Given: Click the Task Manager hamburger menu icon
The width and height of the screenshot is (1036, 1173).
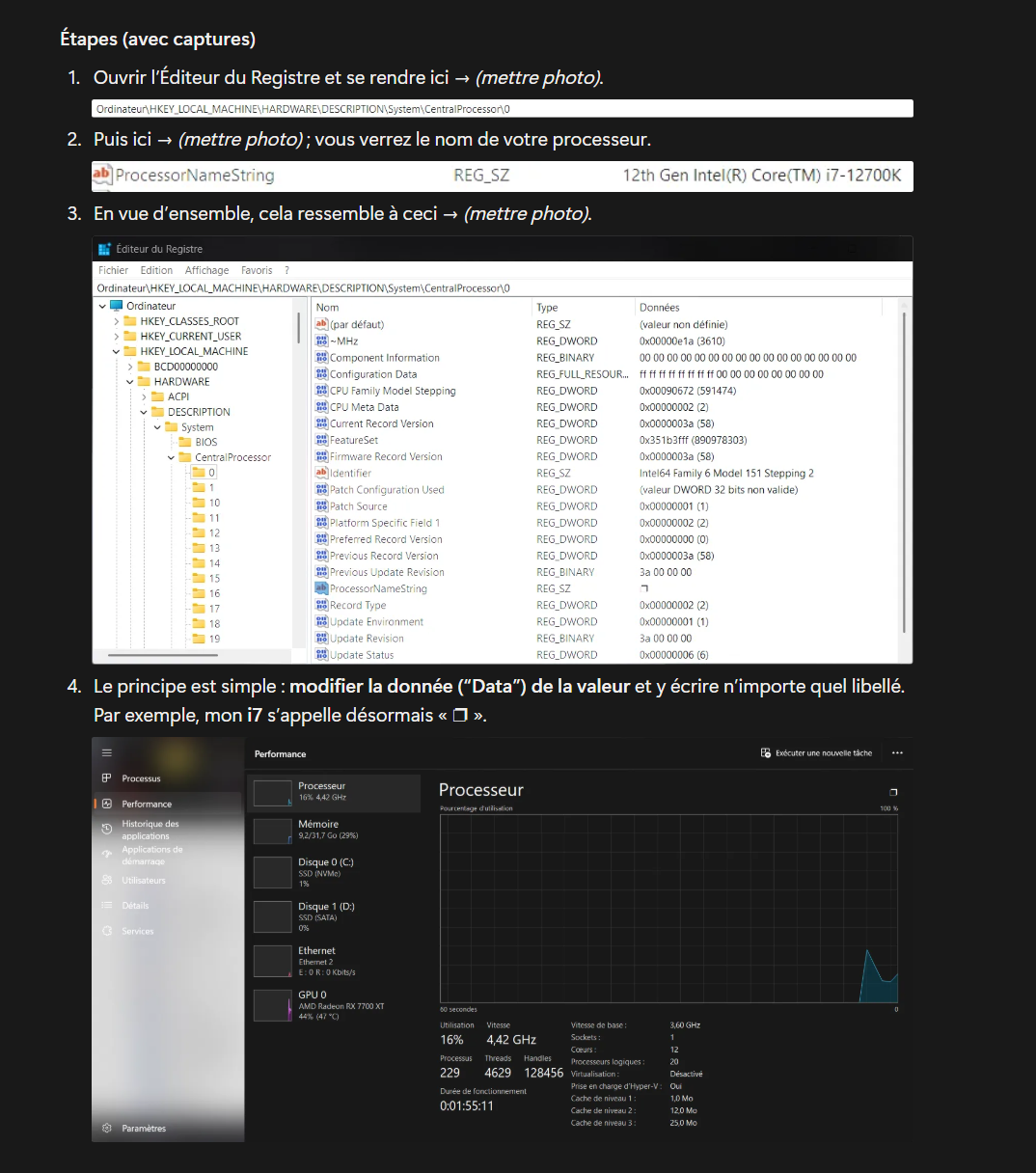Looking at the screenshot, I should pyautogui.click(x=107, y=753).
